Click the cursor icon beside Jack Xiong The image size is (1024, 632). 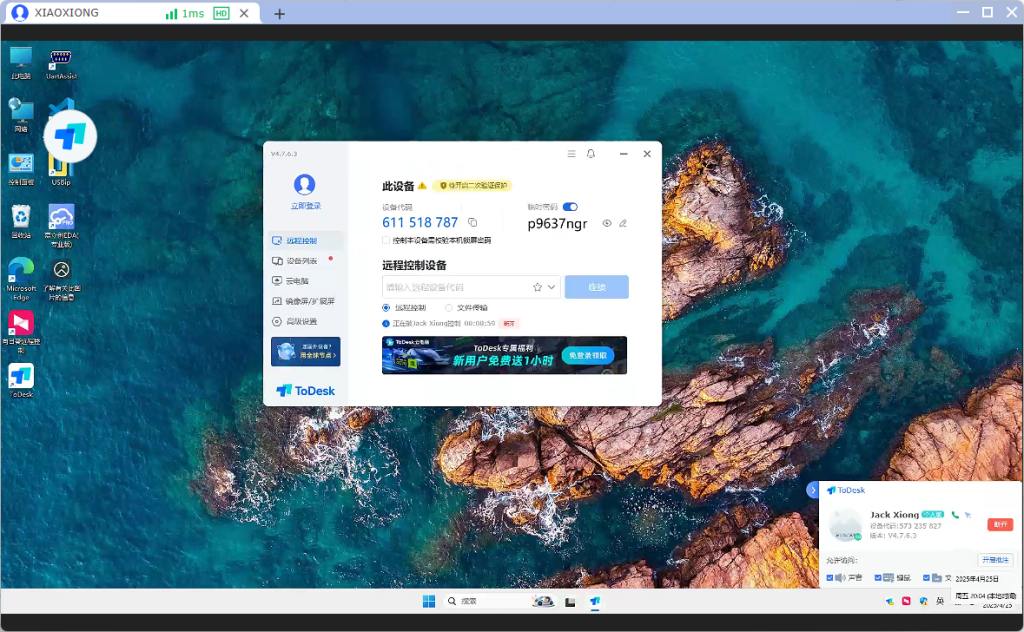[968, 514]
